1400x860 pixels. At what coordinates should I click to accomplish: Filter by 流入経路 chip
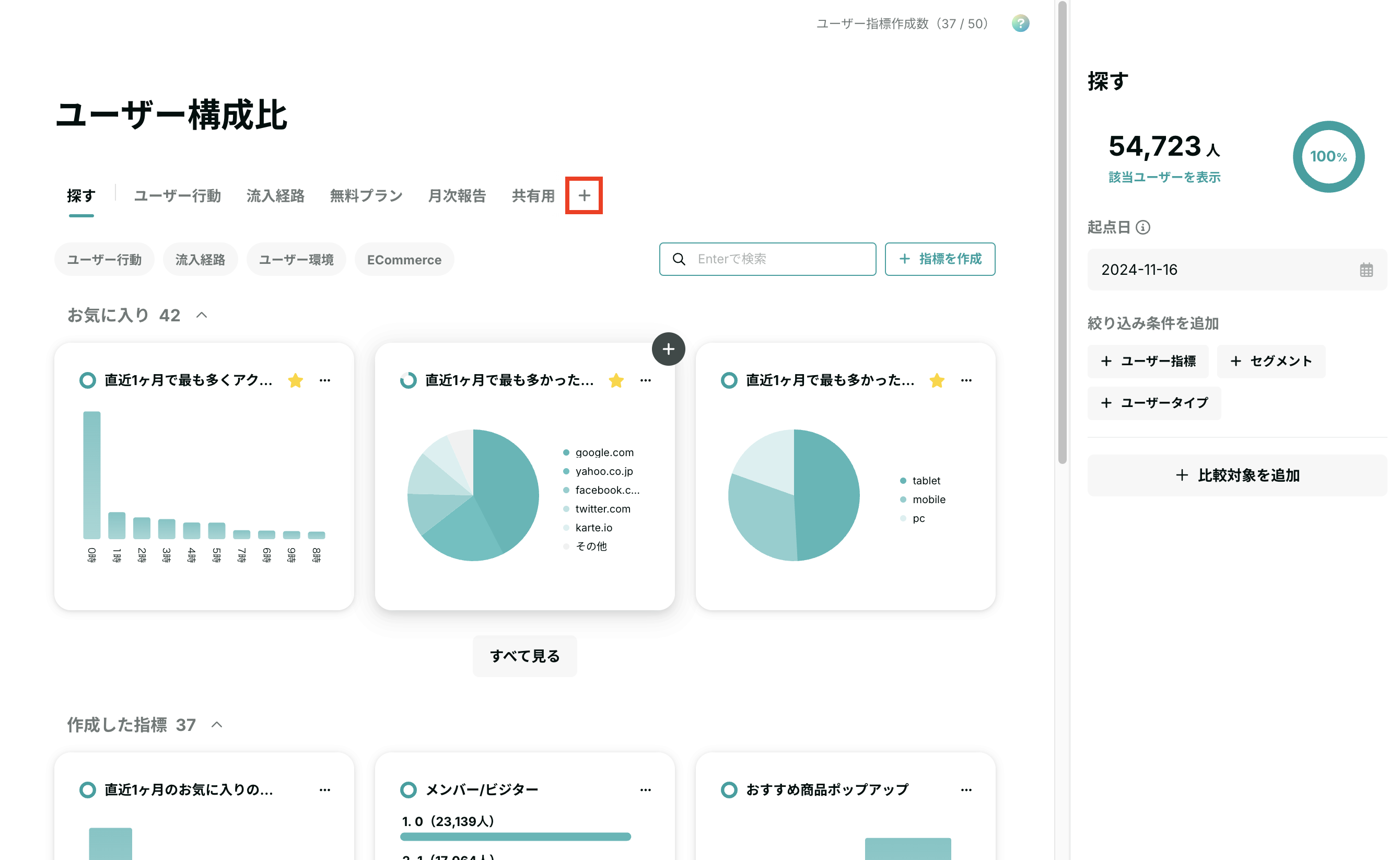(200, 259)
